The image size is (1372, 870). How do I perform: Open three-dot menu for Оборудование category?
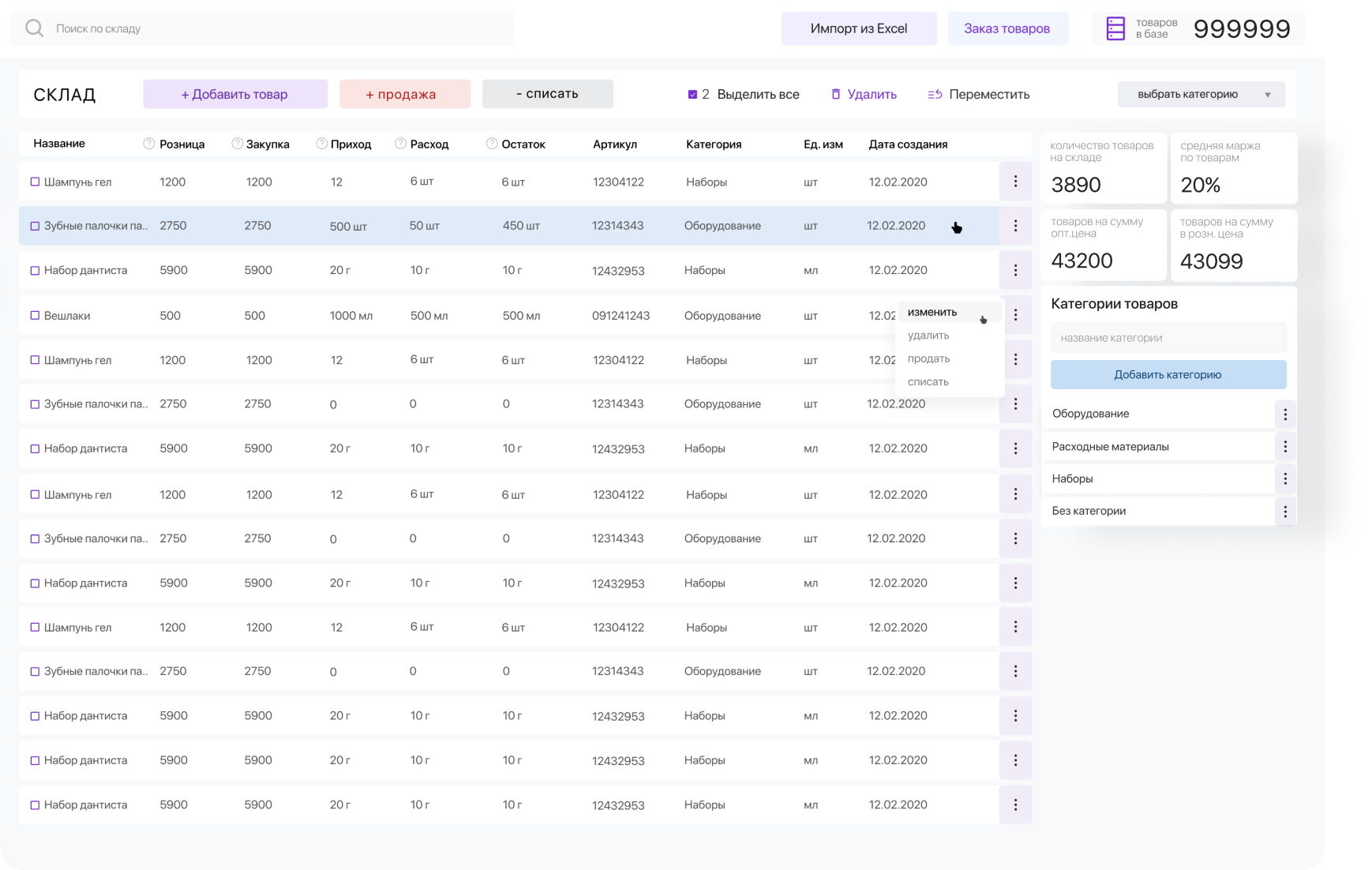pyautogui.click(x=1284, y=414)
